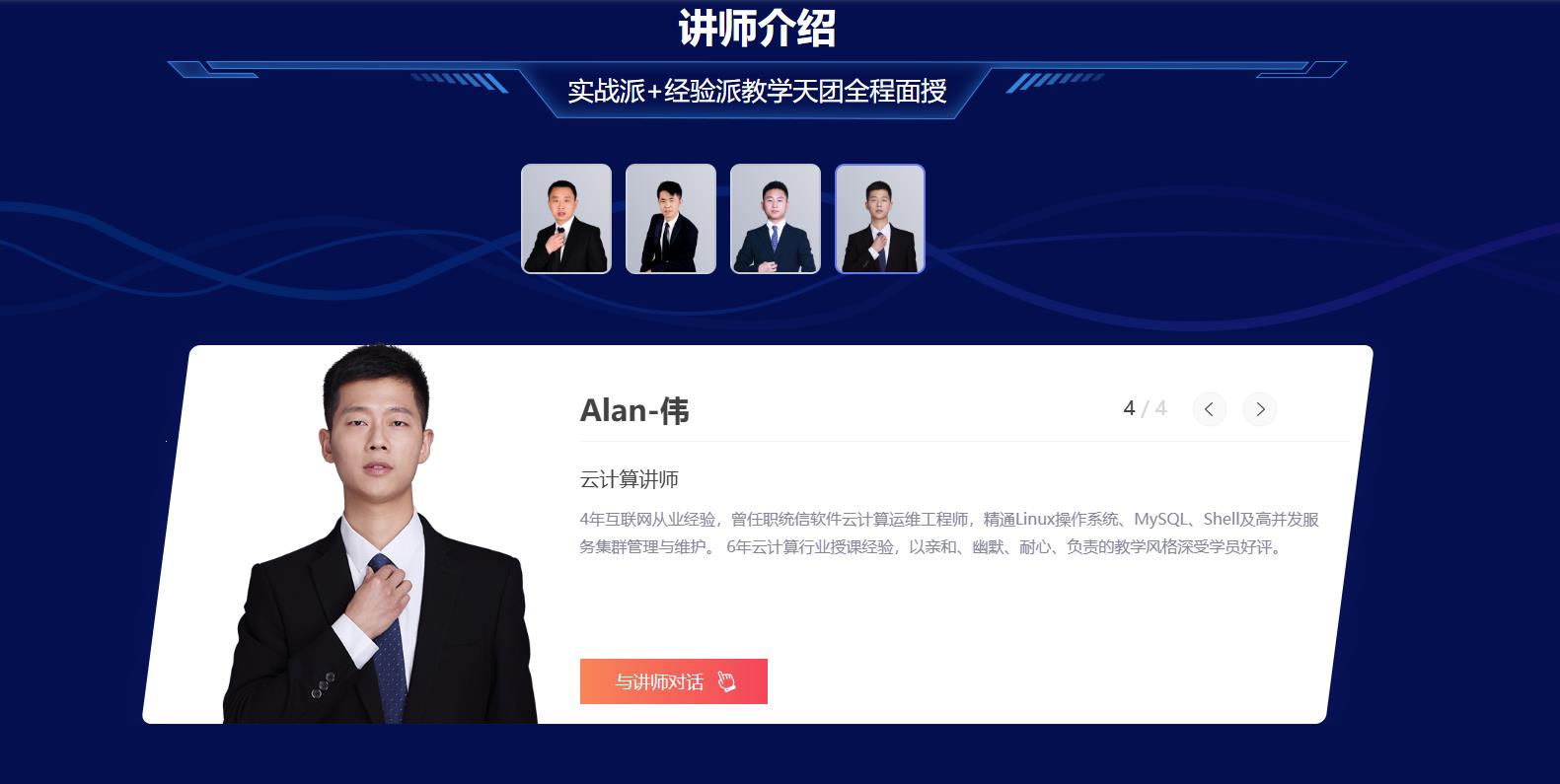The image size is (1560, 784).
Task: Click the large portrait photo of Alan-伟
Action: point(381,534)
